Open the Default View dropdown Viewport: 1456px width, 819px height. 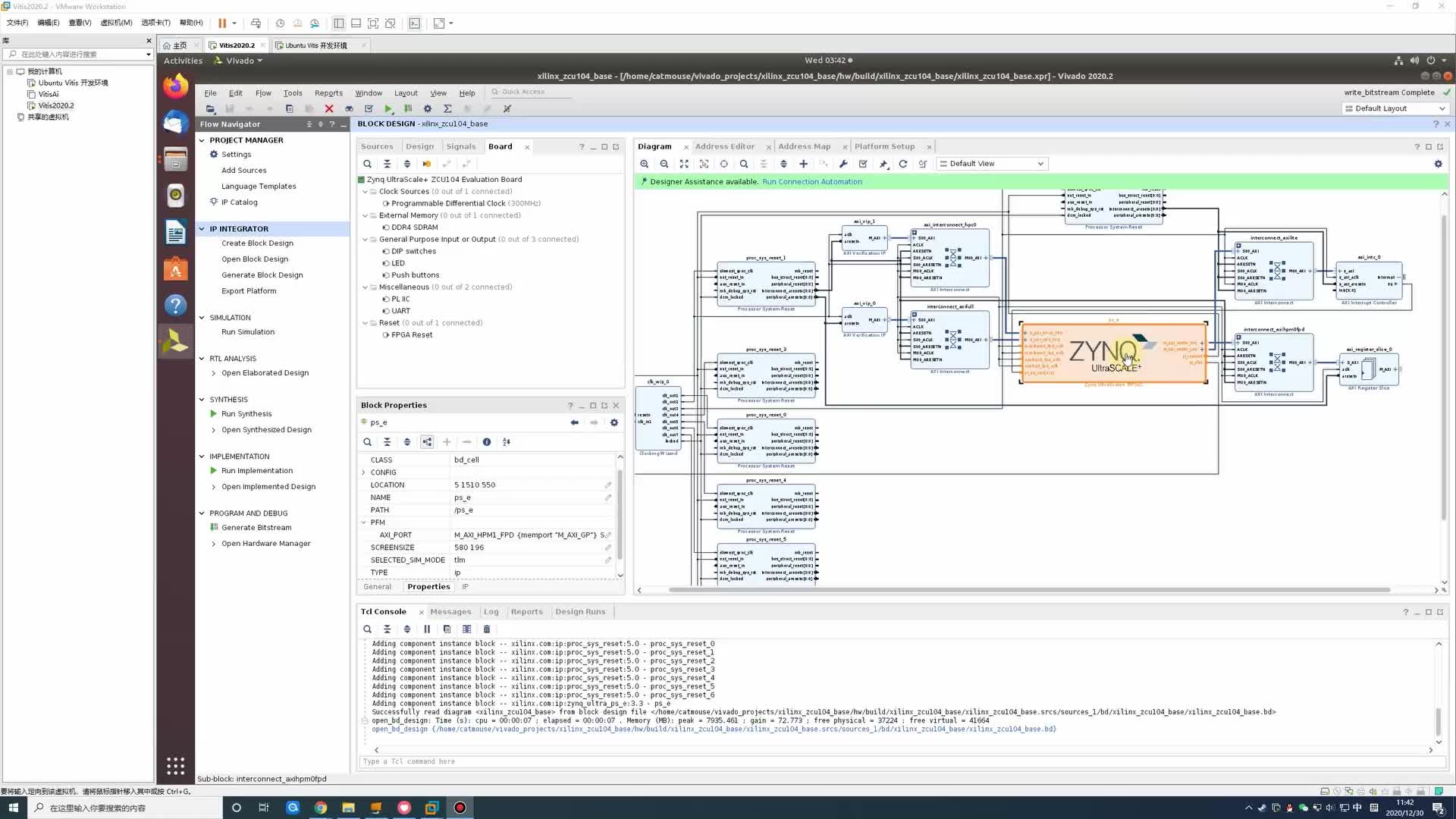pos(992,164)
